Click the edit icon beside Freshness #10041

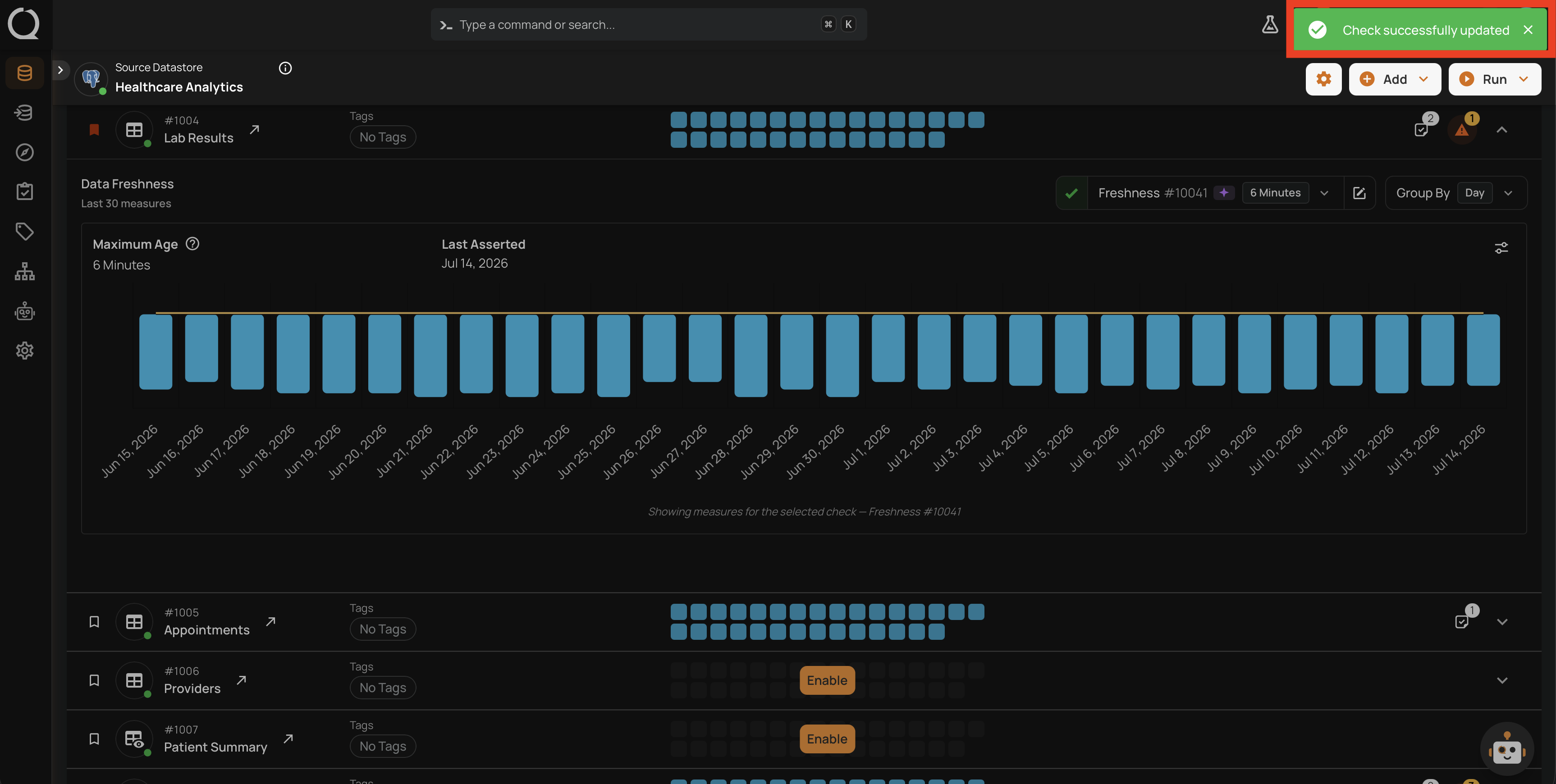point(1359,193)
